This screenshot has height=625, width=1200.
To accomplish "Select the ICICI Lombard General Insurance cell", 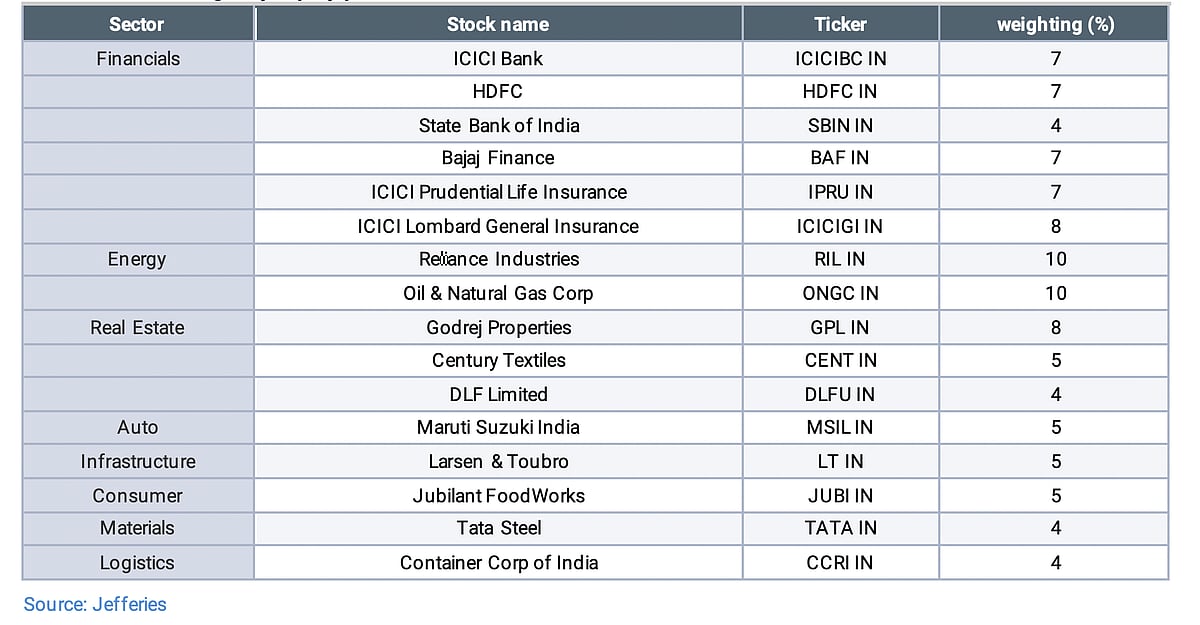I will click(498, 226).
